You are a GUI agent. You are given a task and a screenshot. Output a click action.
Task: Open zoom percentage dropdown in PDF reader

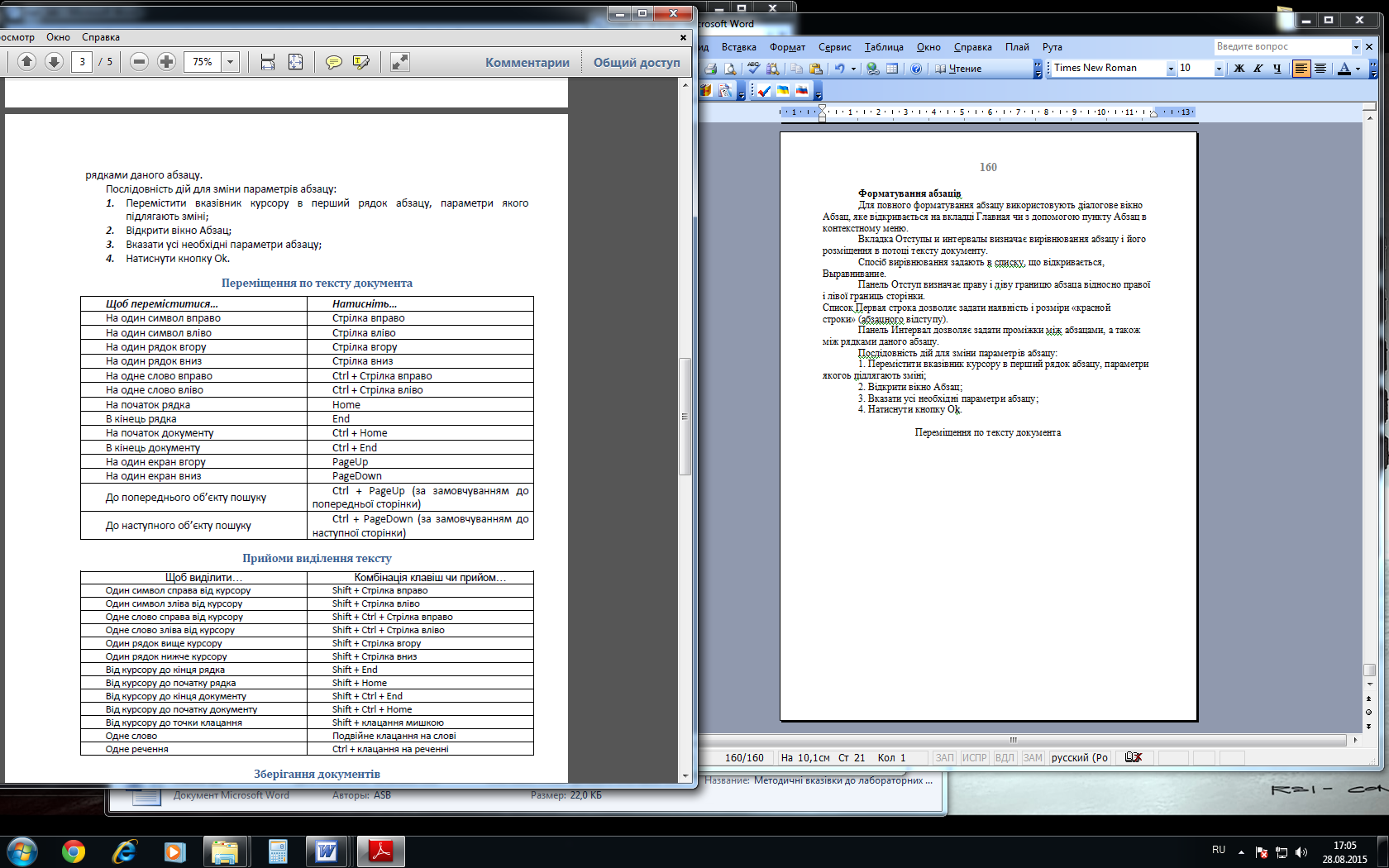[x=231, y=62]
